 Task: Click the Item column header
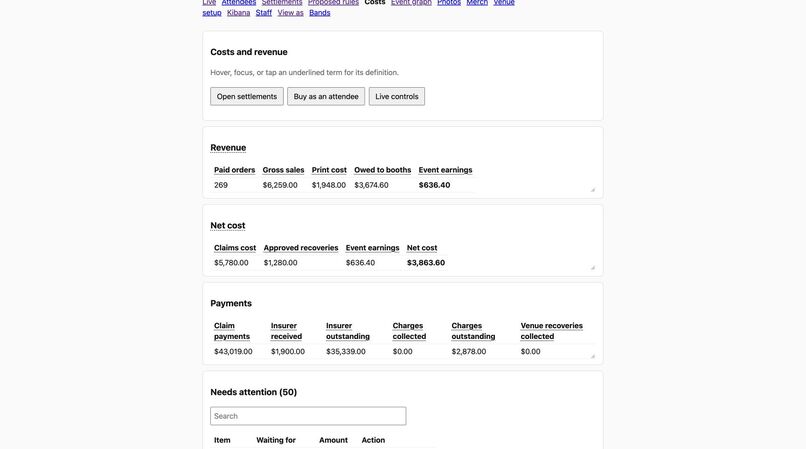tap(222, 440)
